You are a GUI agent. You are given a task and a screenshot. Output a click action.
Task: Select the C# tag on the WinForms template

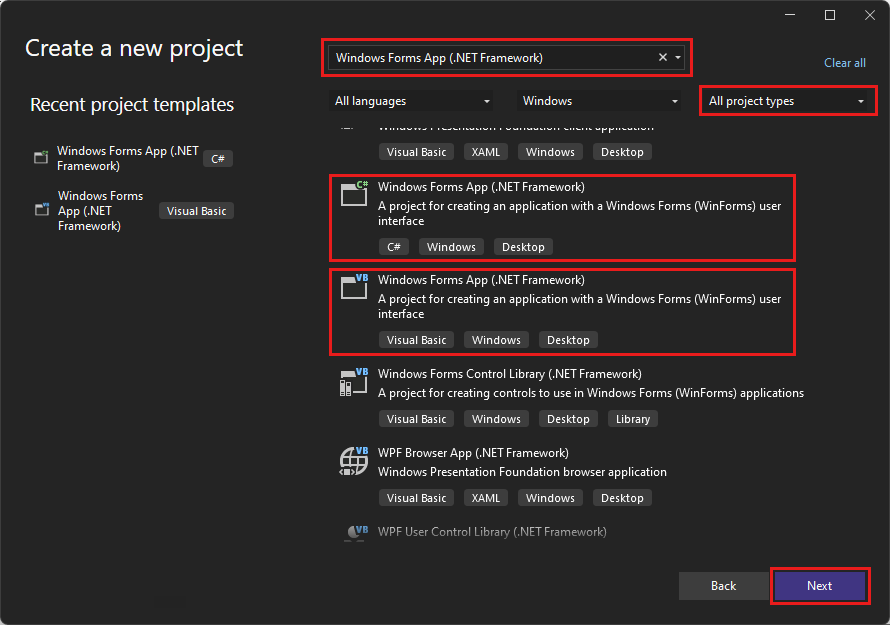(x=394, y=246)
